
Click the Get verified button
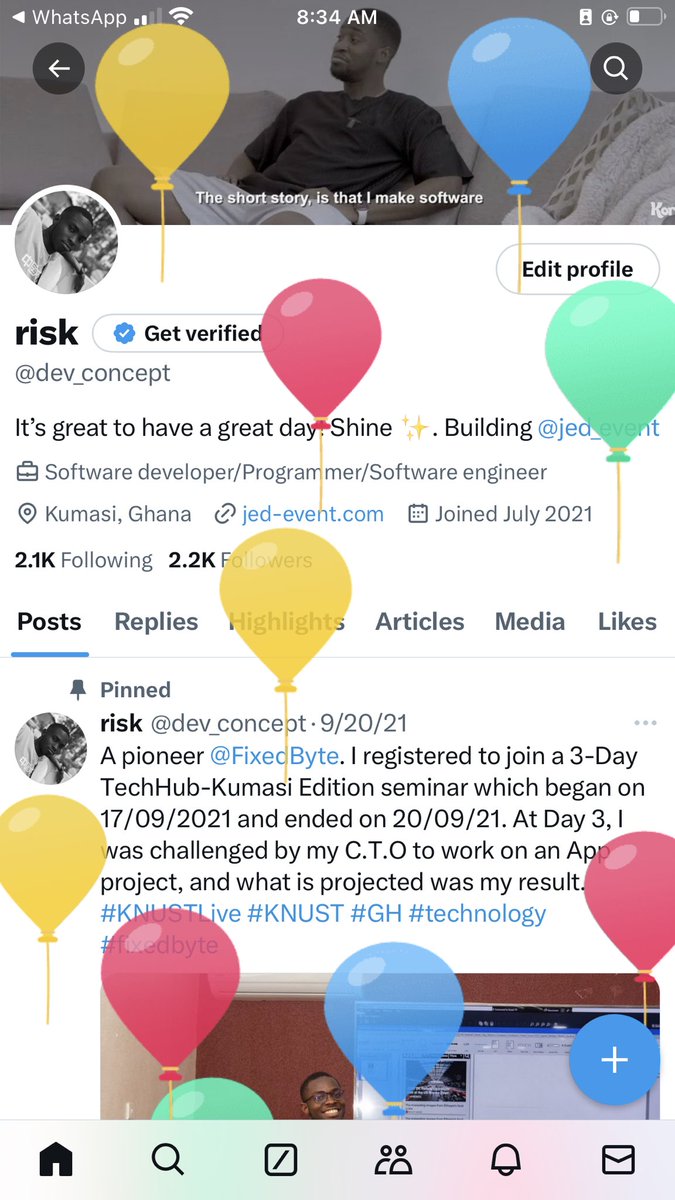(x=188, y=333)
